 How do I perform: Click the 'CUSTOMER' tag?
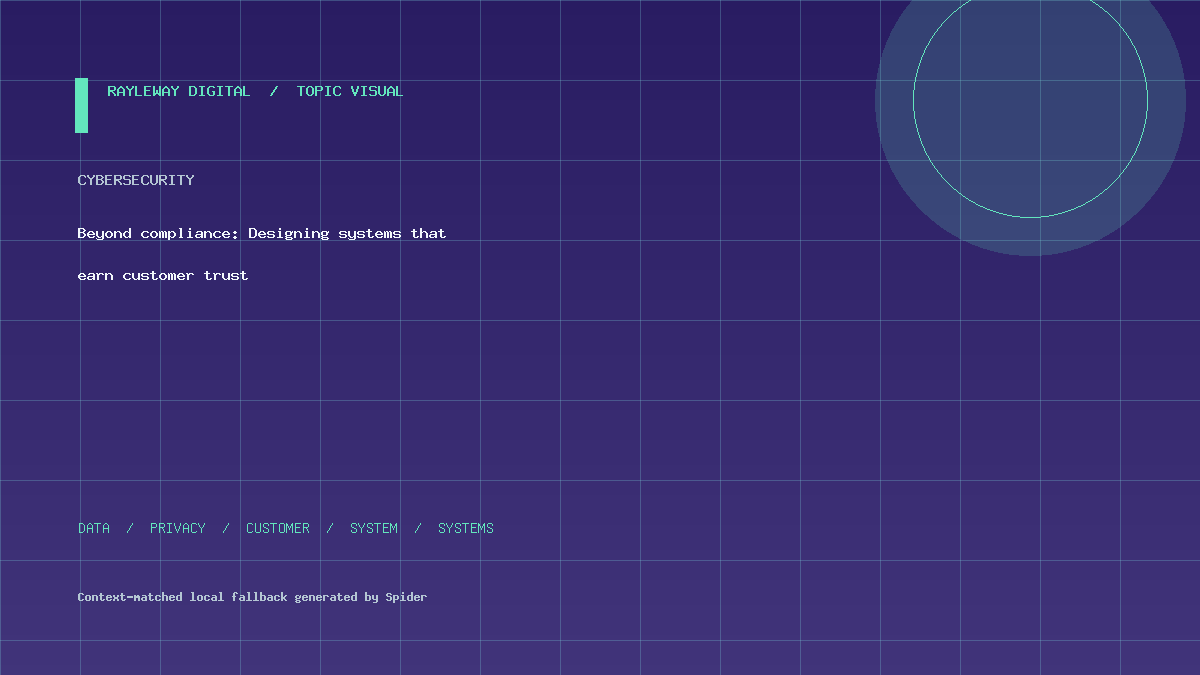click(x=278, y=528)
